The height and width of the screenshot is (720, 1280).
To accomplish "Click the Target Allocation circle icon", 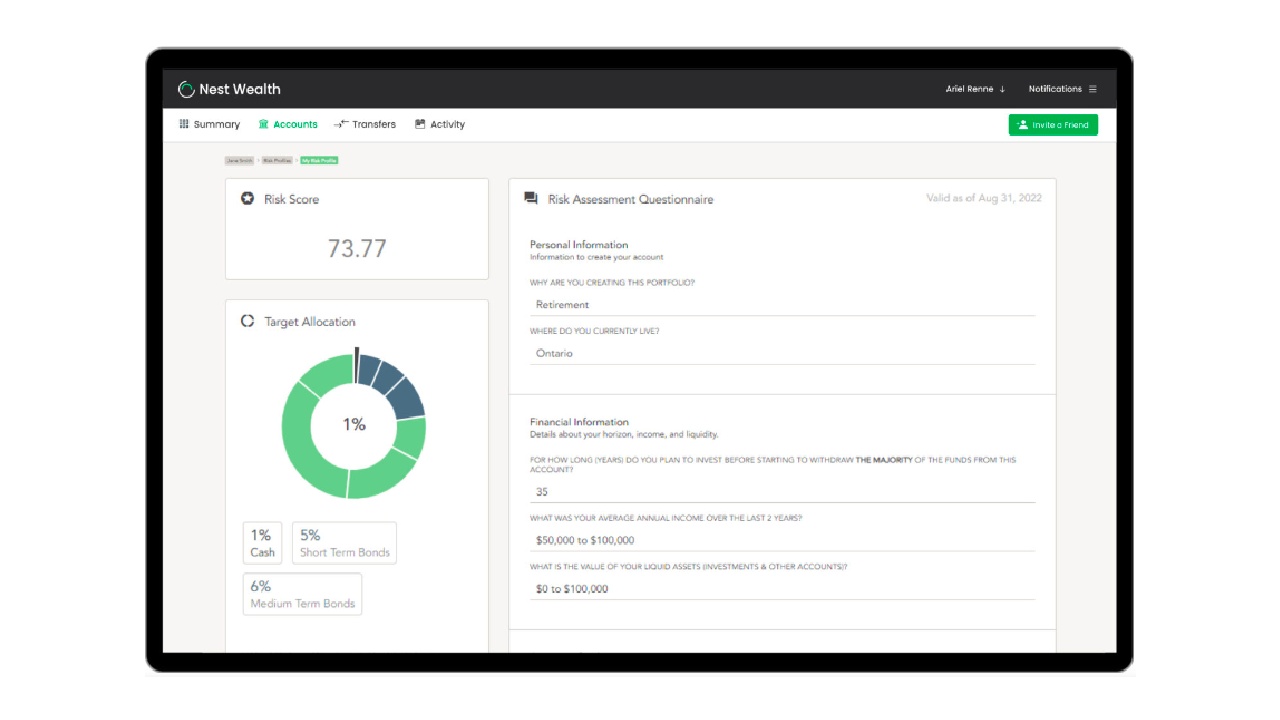I will pyautogui.click(x=248, y=322).
